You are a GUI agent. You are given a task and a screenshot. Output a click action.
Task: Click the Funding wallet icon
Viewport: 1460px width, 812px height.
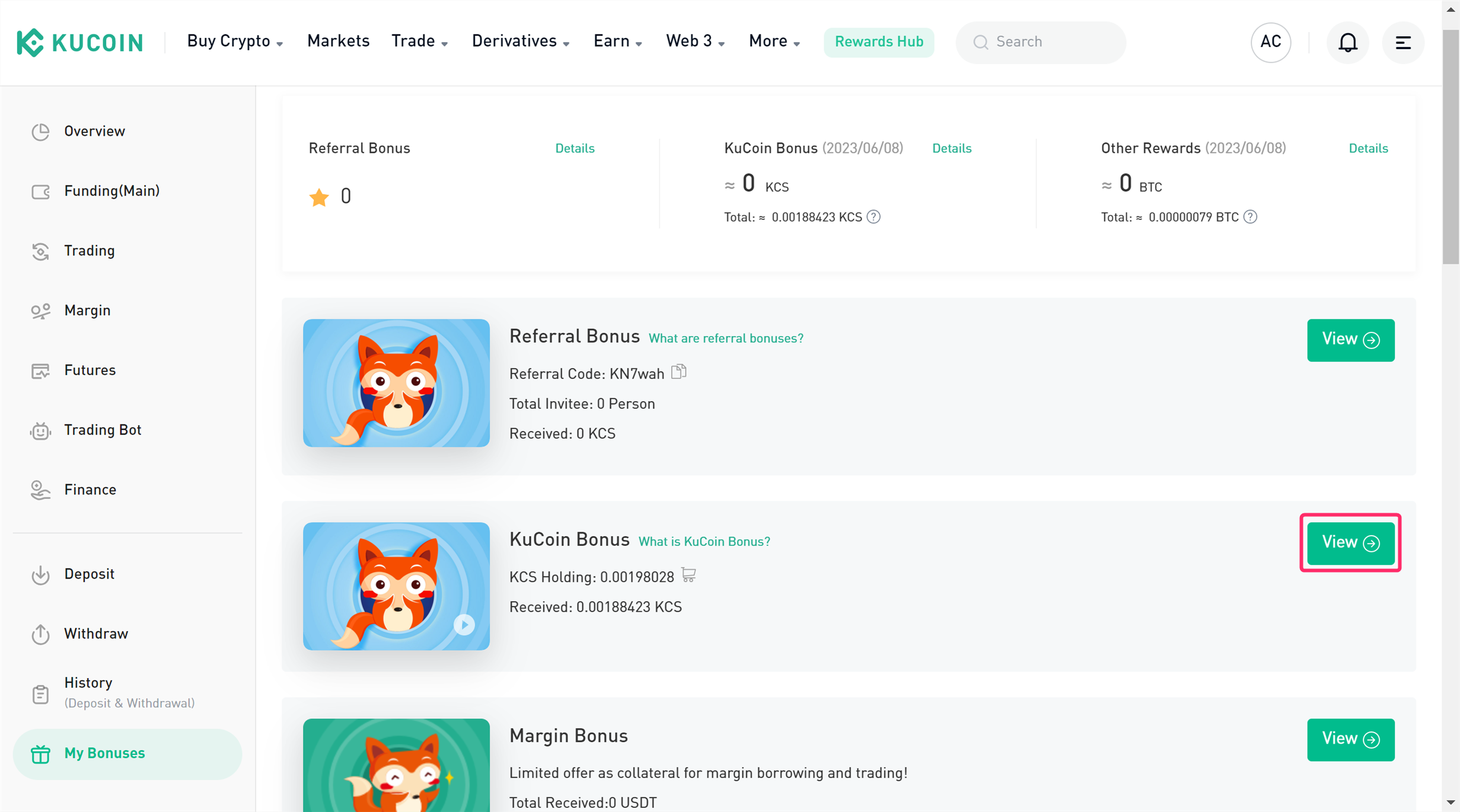click(40, 191)
